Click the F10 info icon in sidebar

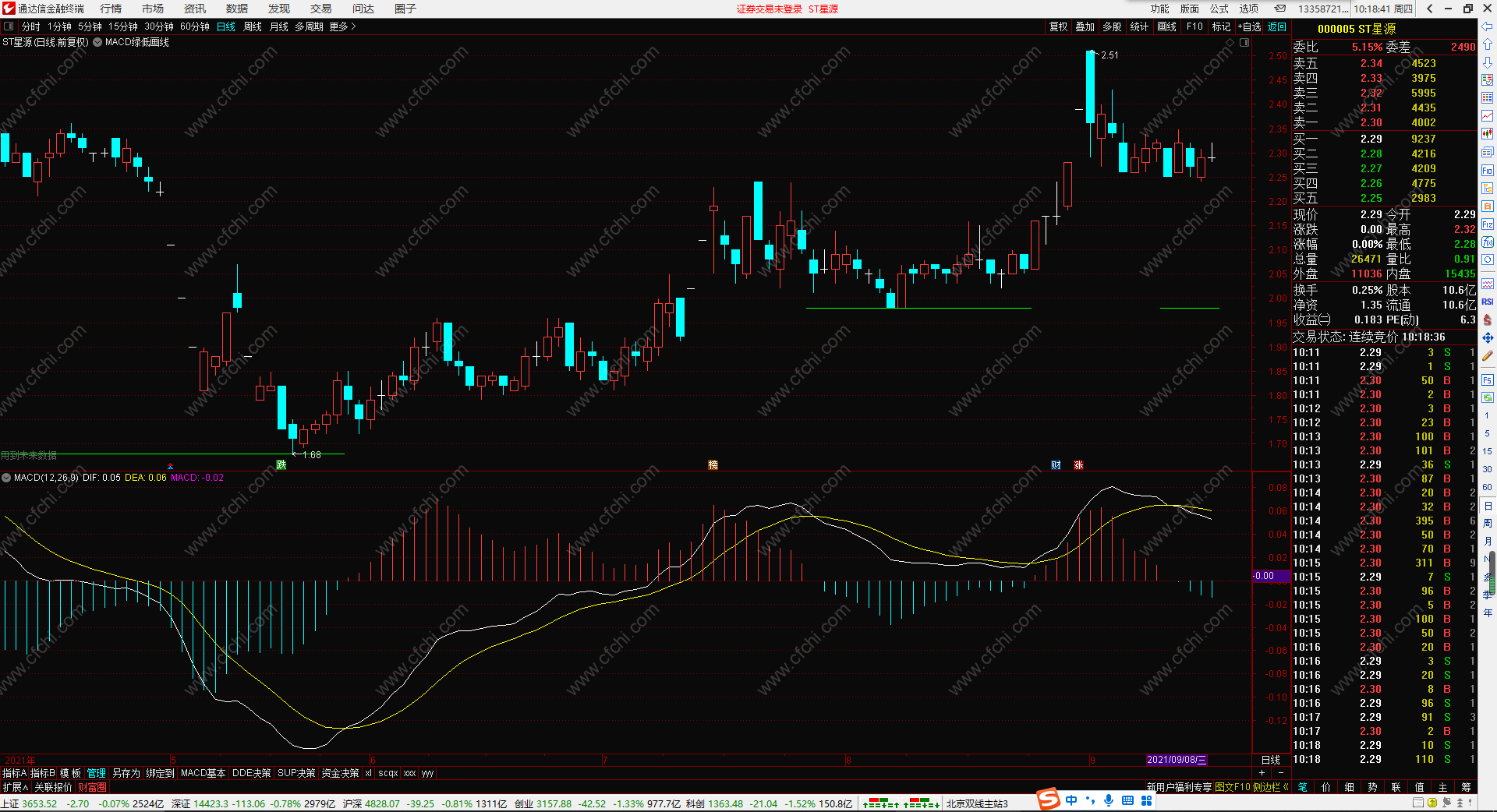point(1487,170)
